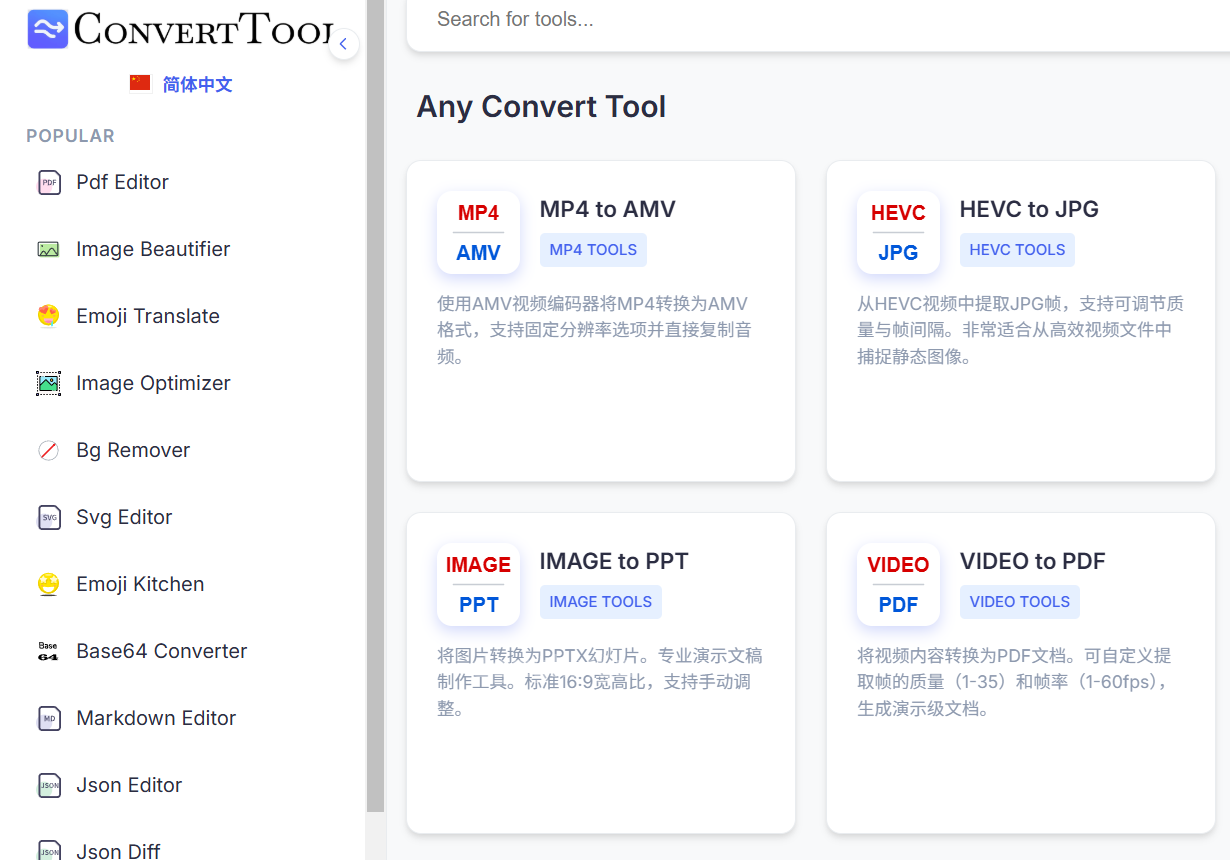Collapse the sidebar with the chevron button
Screen dimensions: 1230x860
click(x=344, y=44)
